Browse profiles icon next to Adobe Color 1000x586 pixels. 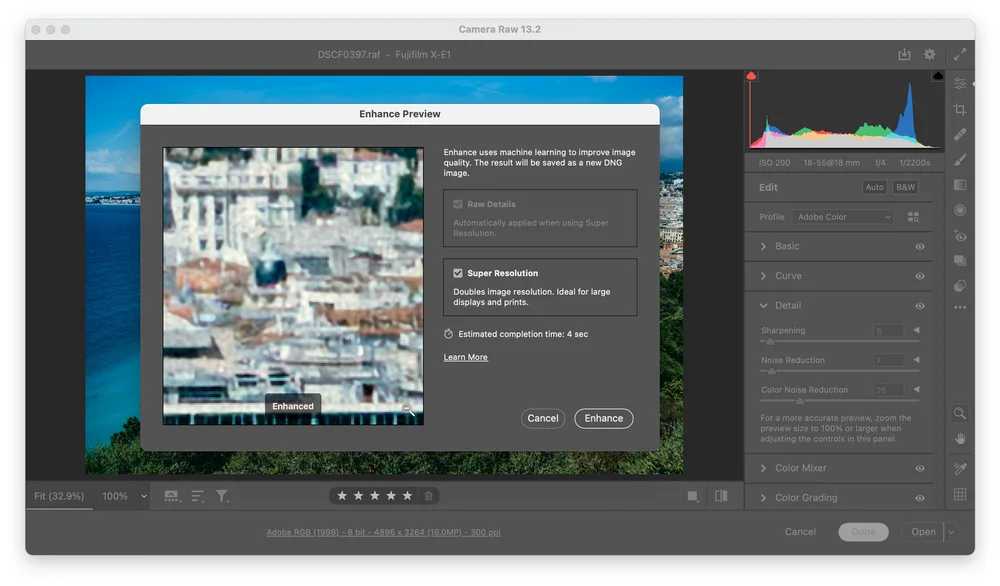(913, 217)
